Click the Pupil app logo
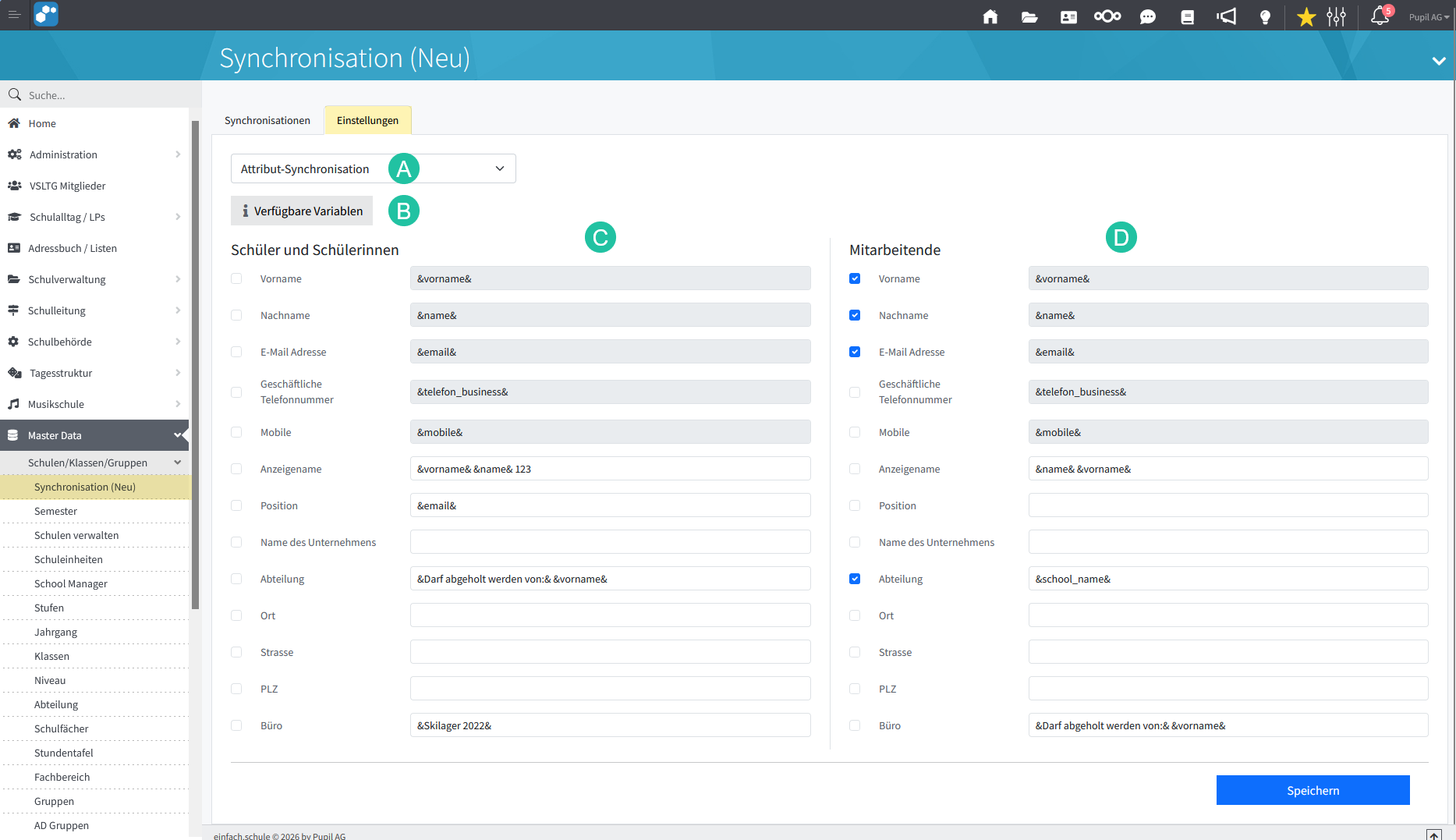This screenshot has width=1456, height=840. [46, 15]
